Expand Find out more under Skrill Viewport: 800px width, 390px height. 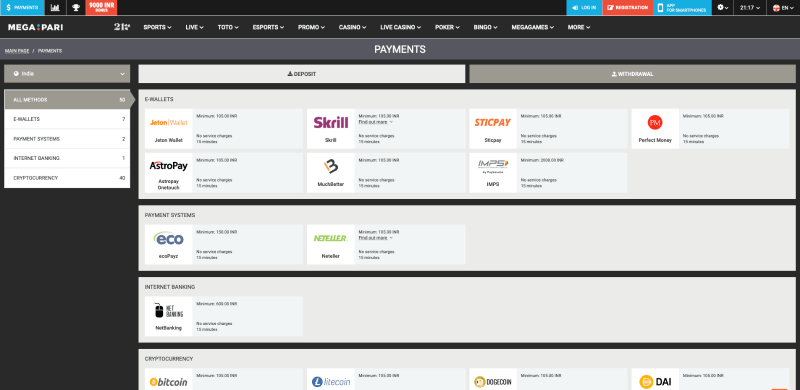[376, 122]
